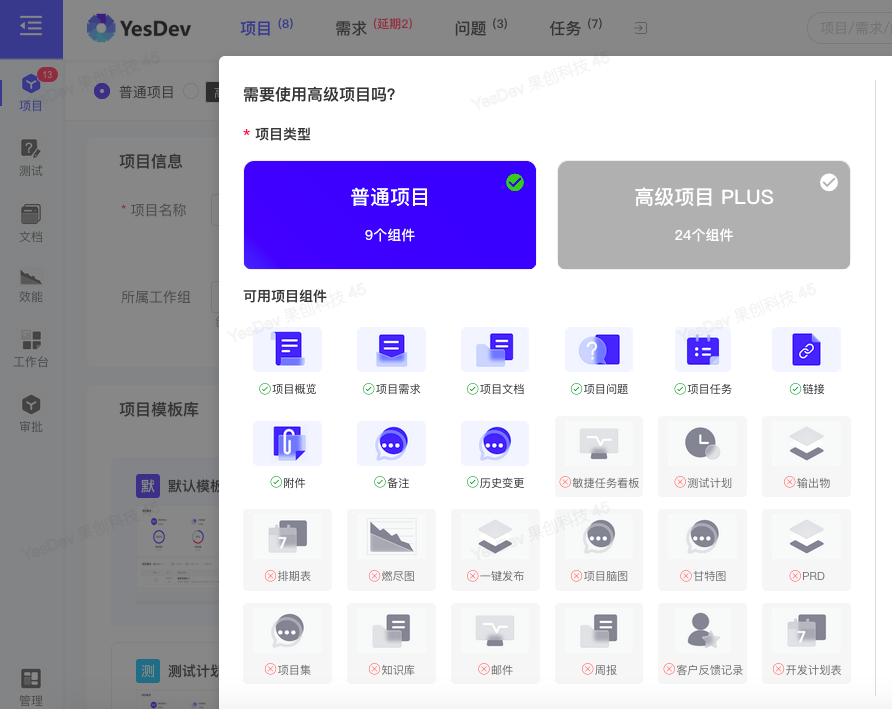The width and height of the screenshot is (892, 709).
Task: Collapse the left sidebar with the top-left chevron
Action: [x=31, y=27]
